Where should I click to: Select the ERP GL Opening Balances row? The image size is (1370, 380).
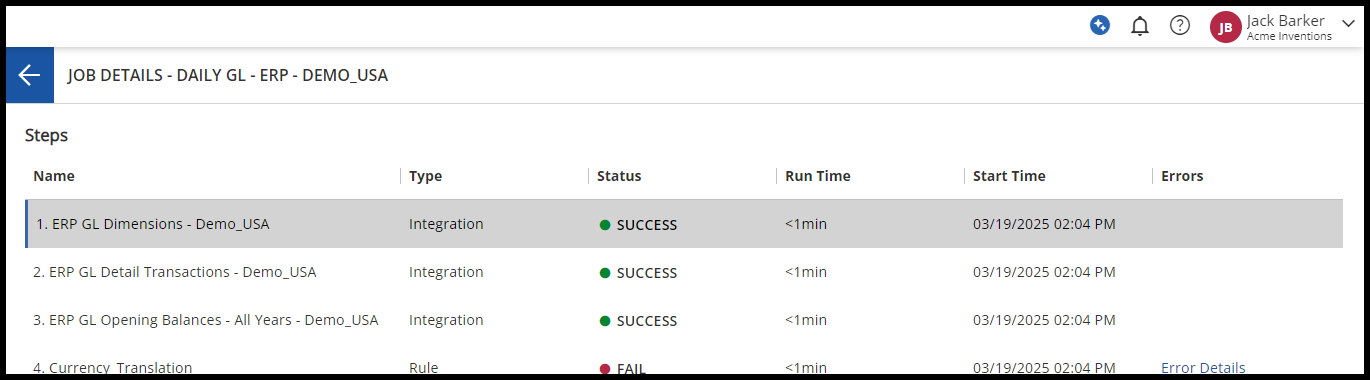684,320
